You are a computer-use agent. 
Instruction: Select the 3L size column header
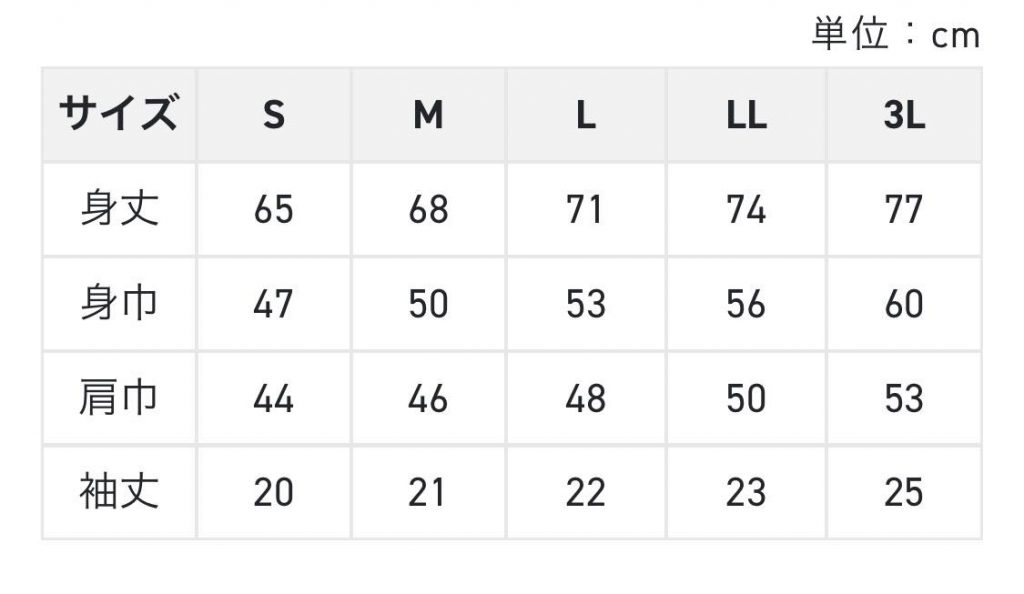point(904,115)
